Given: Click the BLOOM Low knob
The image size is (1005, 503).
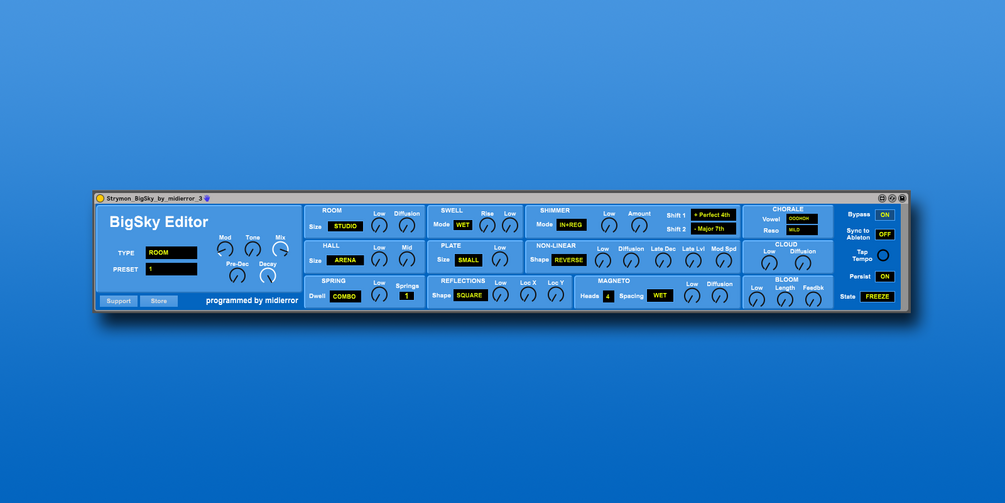Looking at the screenshot, I should (x=757, y=299).
